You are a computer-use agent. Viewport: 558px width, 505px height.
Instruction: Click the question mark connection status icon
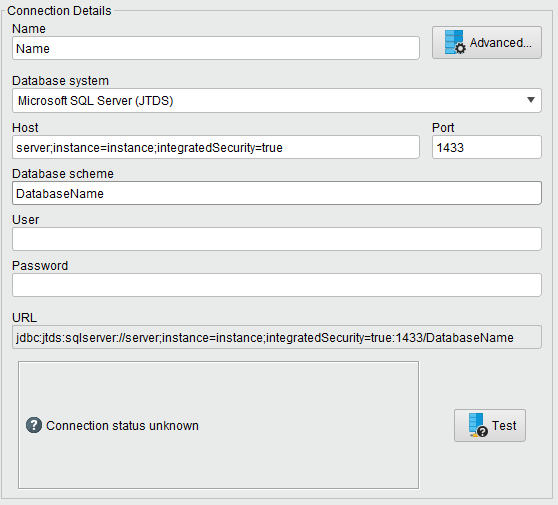[x=34, y=425]
